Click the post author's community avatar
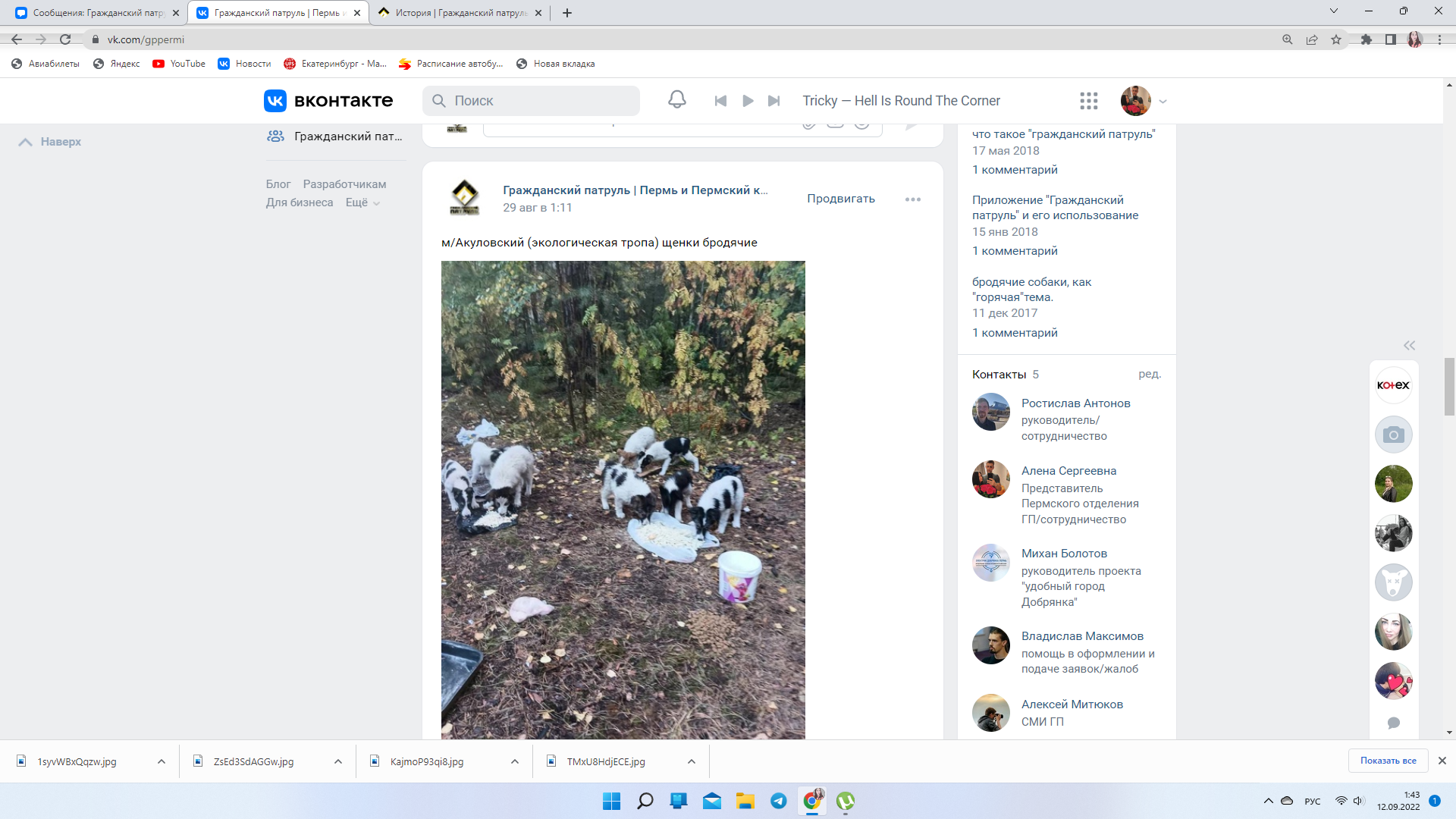This screenshot has width=1456, height=819. click(464, 198)
